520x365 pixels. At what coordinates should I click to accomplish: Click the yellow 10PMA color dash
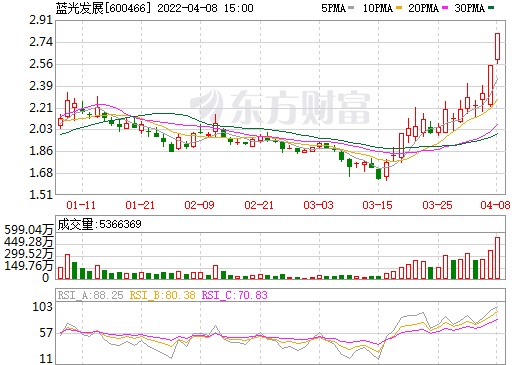399,7
